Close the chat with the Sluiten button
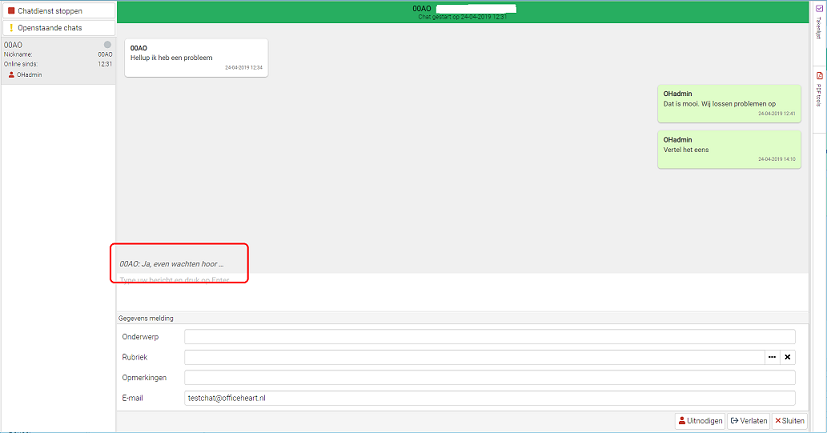The height and width of the screenshot is (433, 827). coord(790,421)
